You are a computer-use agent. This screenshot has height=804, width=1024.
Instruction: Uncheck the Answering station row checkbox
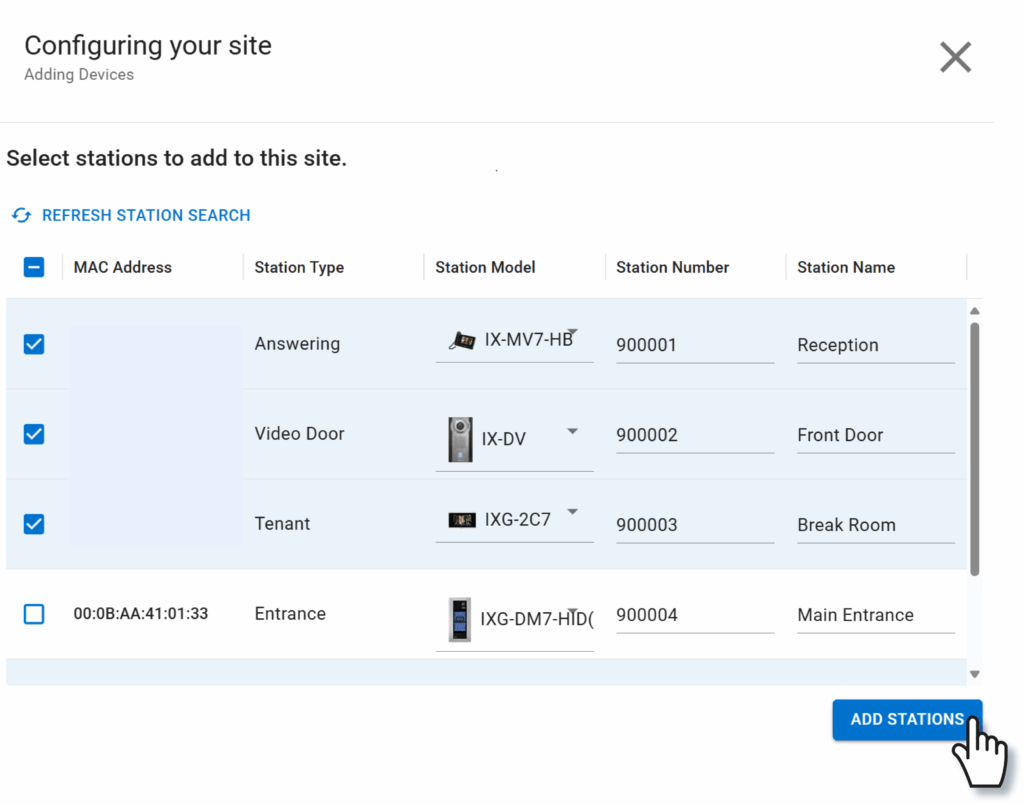pos(34,344)
